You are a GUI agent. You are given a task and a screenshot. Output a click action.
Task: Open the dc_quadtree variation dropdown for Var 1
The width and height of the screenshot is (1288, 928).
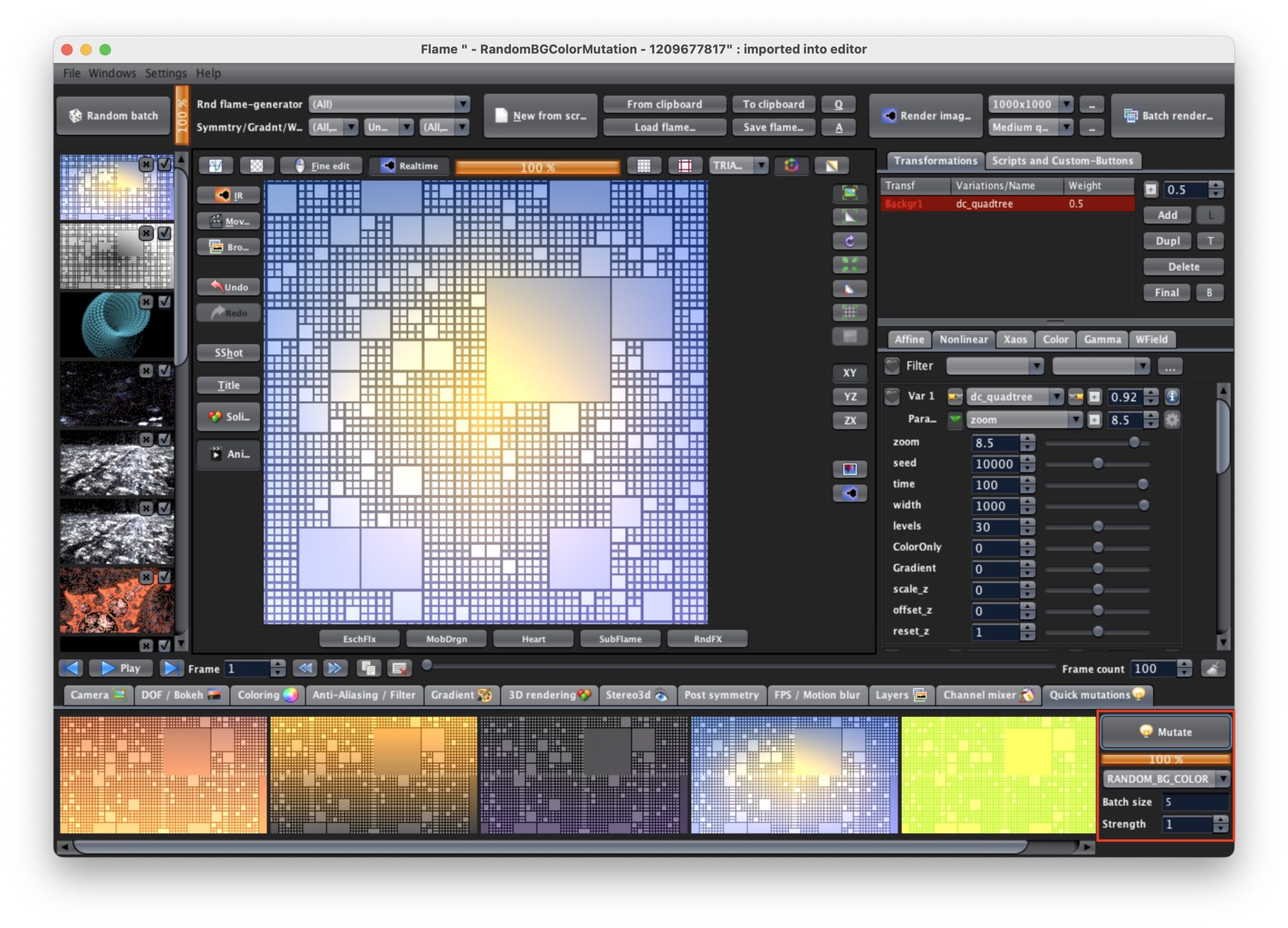coord(1015,396)
